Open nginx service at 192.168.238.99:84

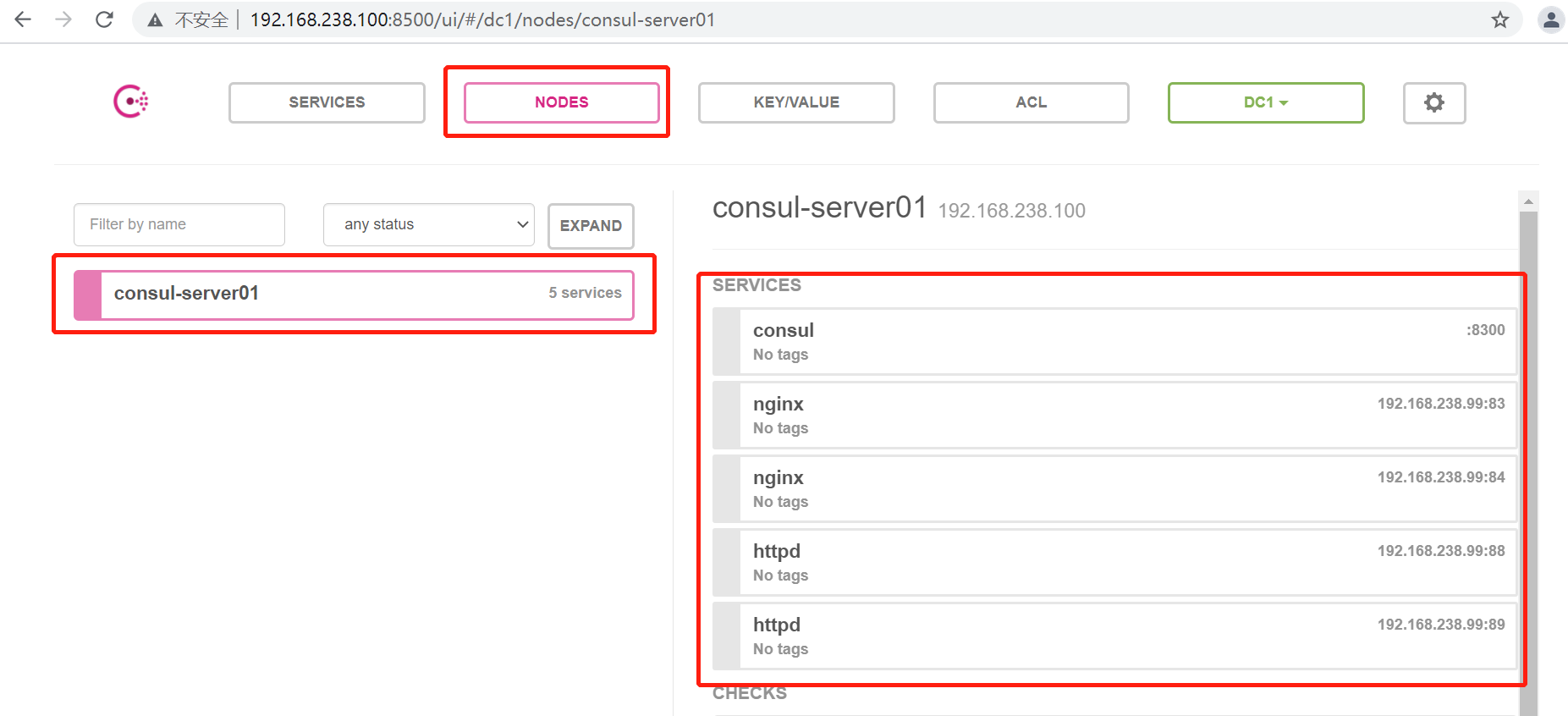click(1114, 489)
